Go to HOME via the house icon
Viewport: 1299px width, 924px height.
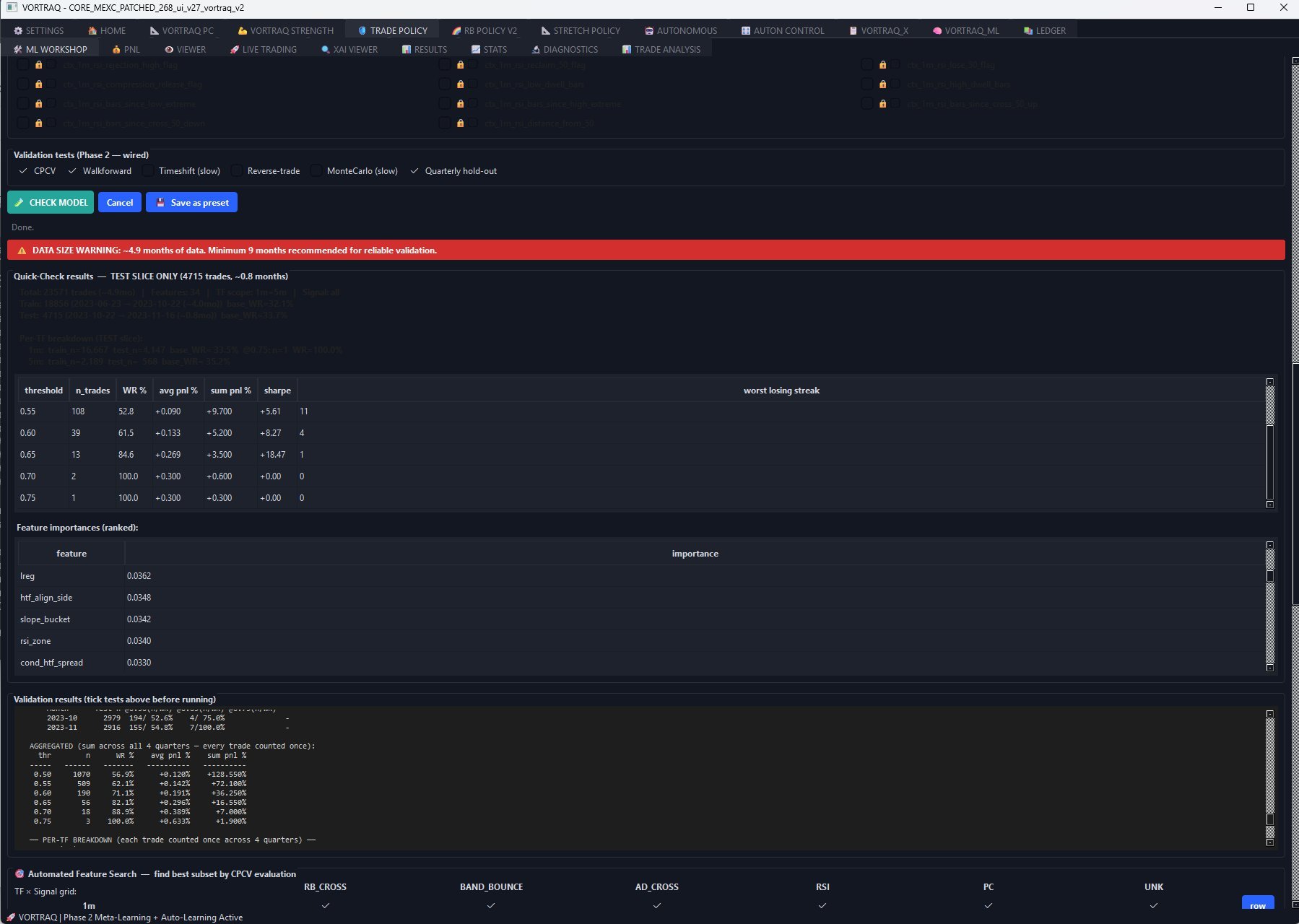pyautogui.click(x=92, y=30)
